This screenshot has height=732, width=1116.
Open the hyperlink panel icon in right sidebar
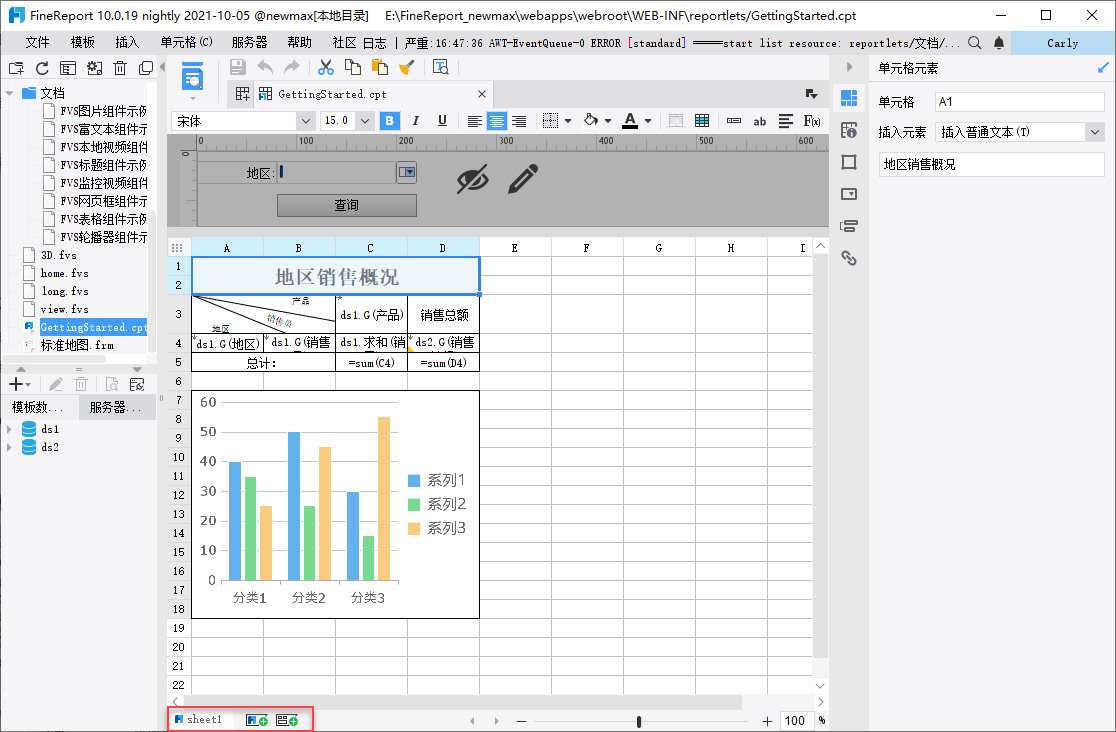point(849,258)
